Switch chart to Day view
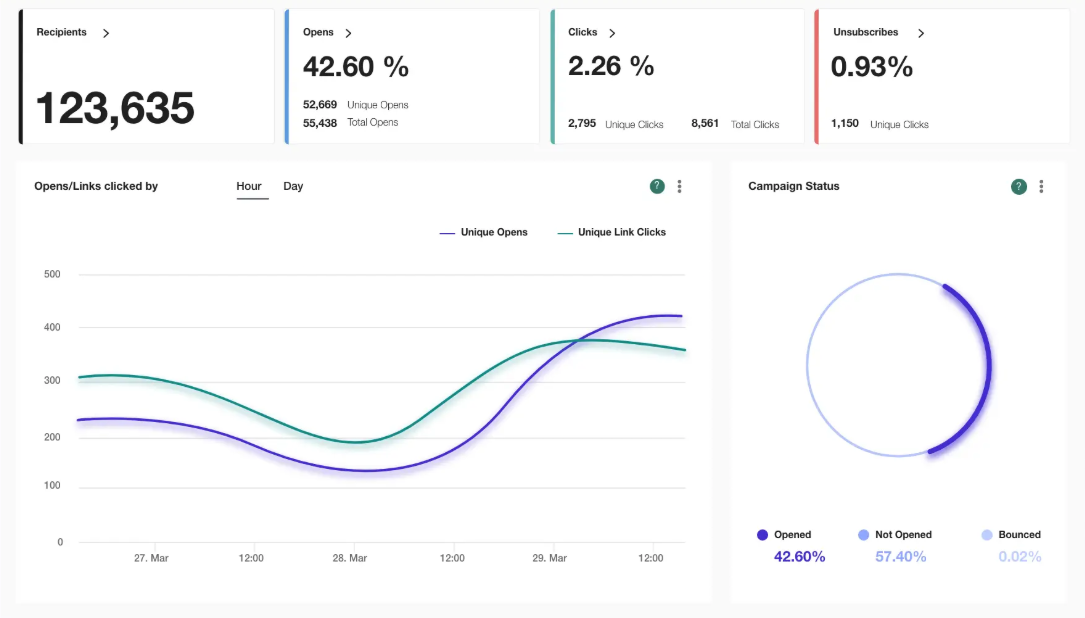The width and height of the screenshot is (1085, 618). point(293,186)
